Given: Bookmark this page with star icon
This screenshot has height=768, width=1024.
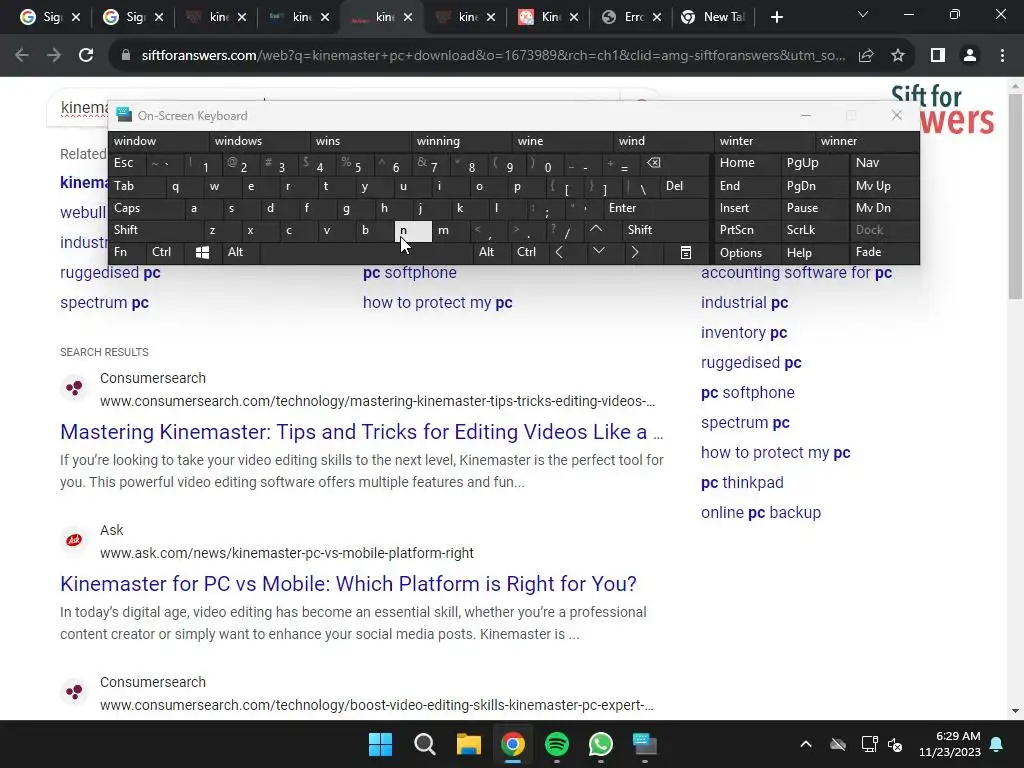Looking at the screenshot, I should click(898, 56).
